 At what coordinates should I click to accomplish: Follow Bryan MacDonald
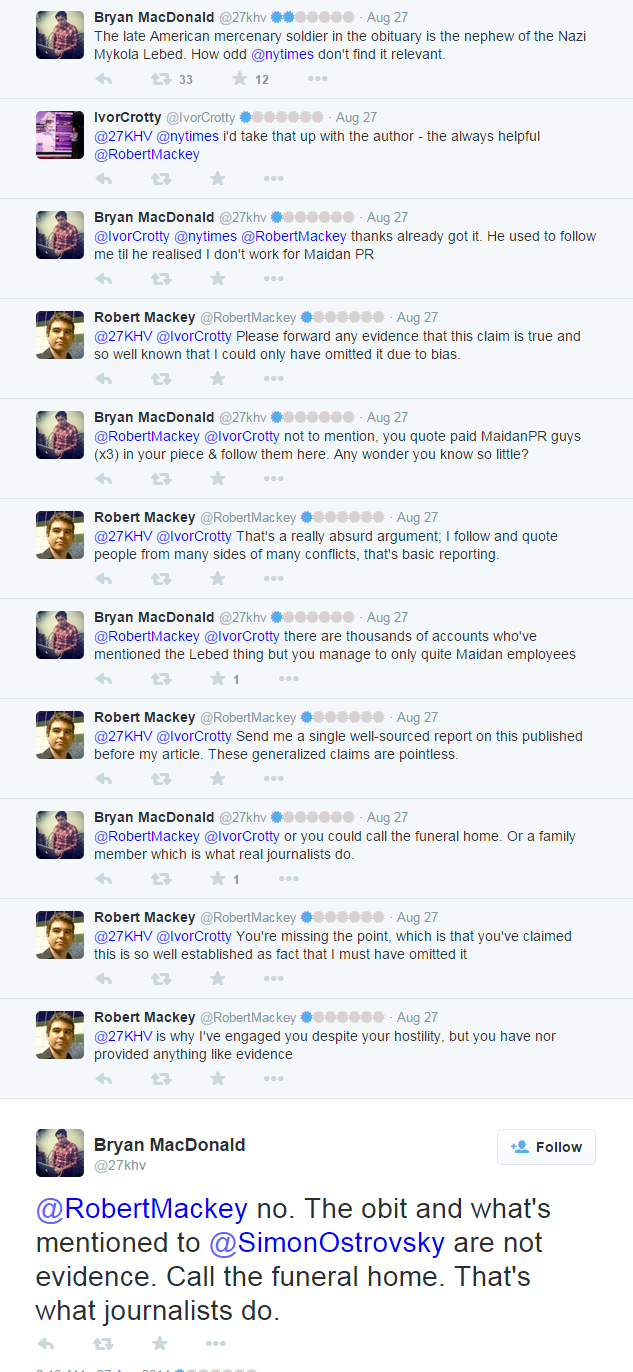[546, 1147]
